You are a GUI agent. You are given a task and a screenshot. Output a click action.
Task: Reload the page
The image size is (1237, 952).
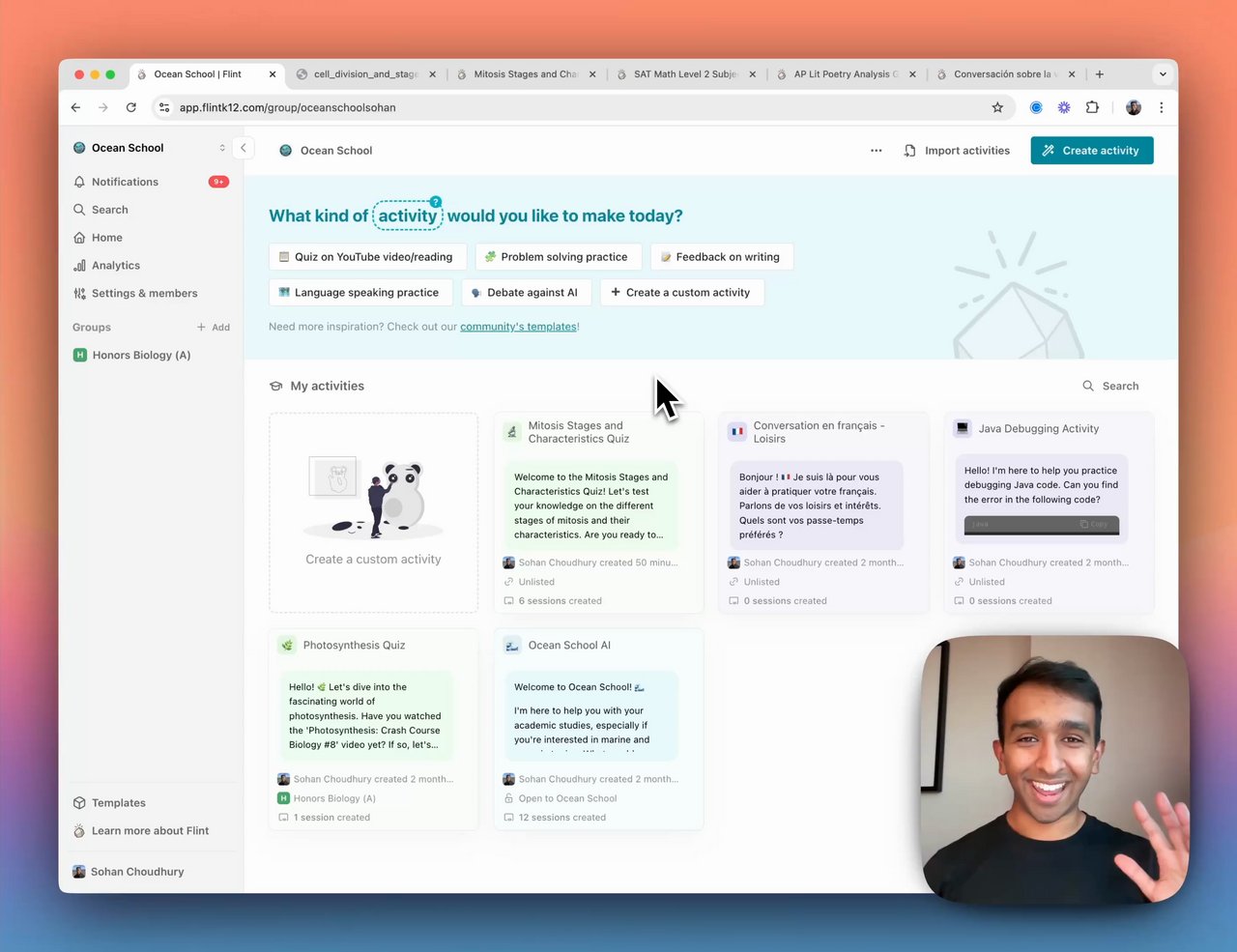(x=131, y=108)
